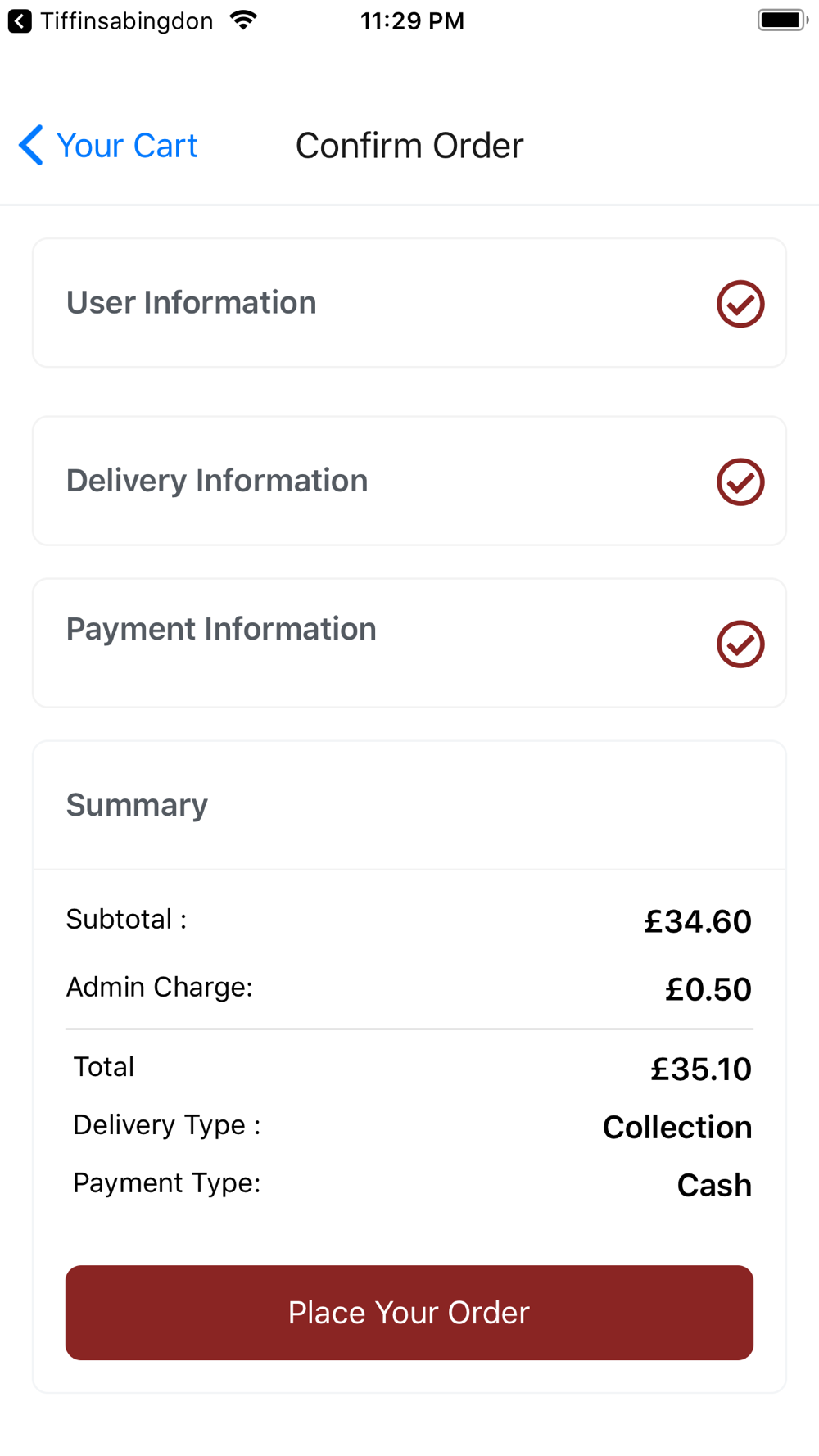The height and width of the screenshot is (1456, 819).
Task: Tap the 11:29 PM clock
Action: coord(412,20)
